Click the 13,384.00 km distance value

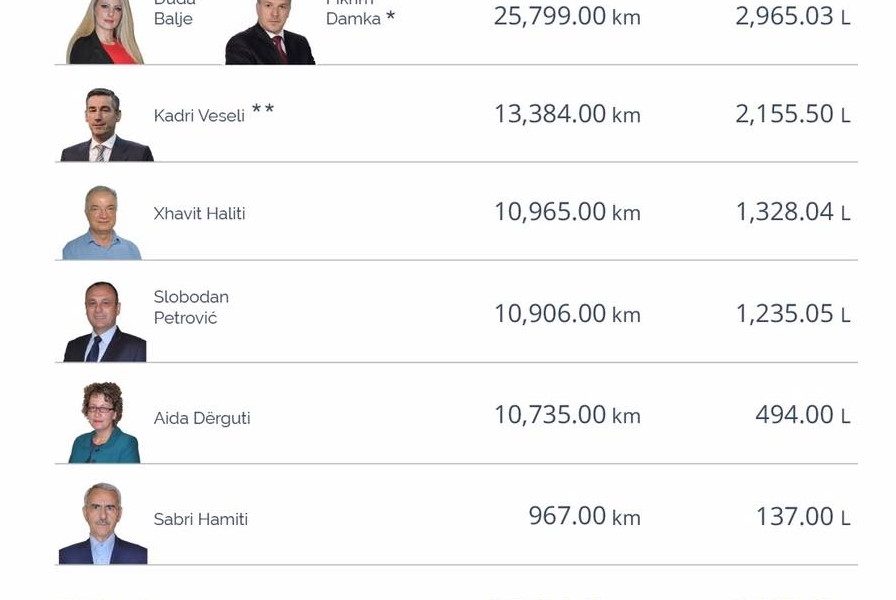tap(567, 114)
